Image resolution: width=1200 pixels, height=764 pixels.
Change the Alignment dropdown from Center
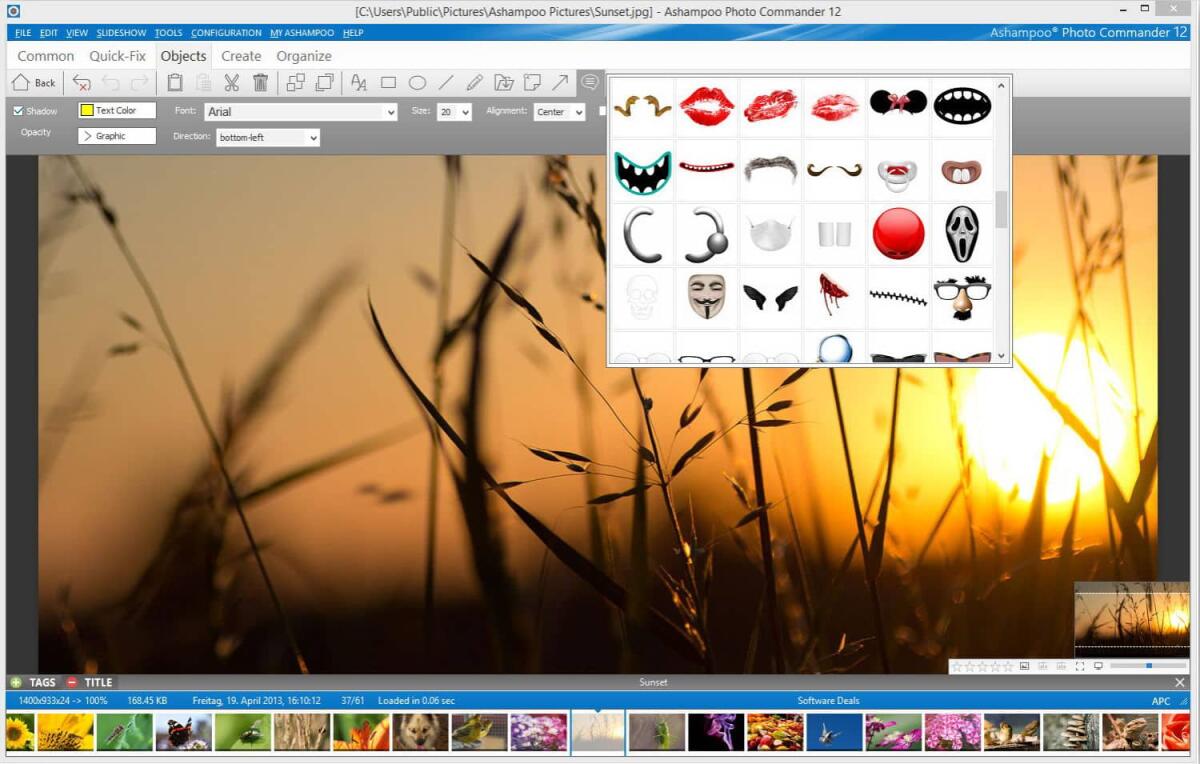[558, 111]
